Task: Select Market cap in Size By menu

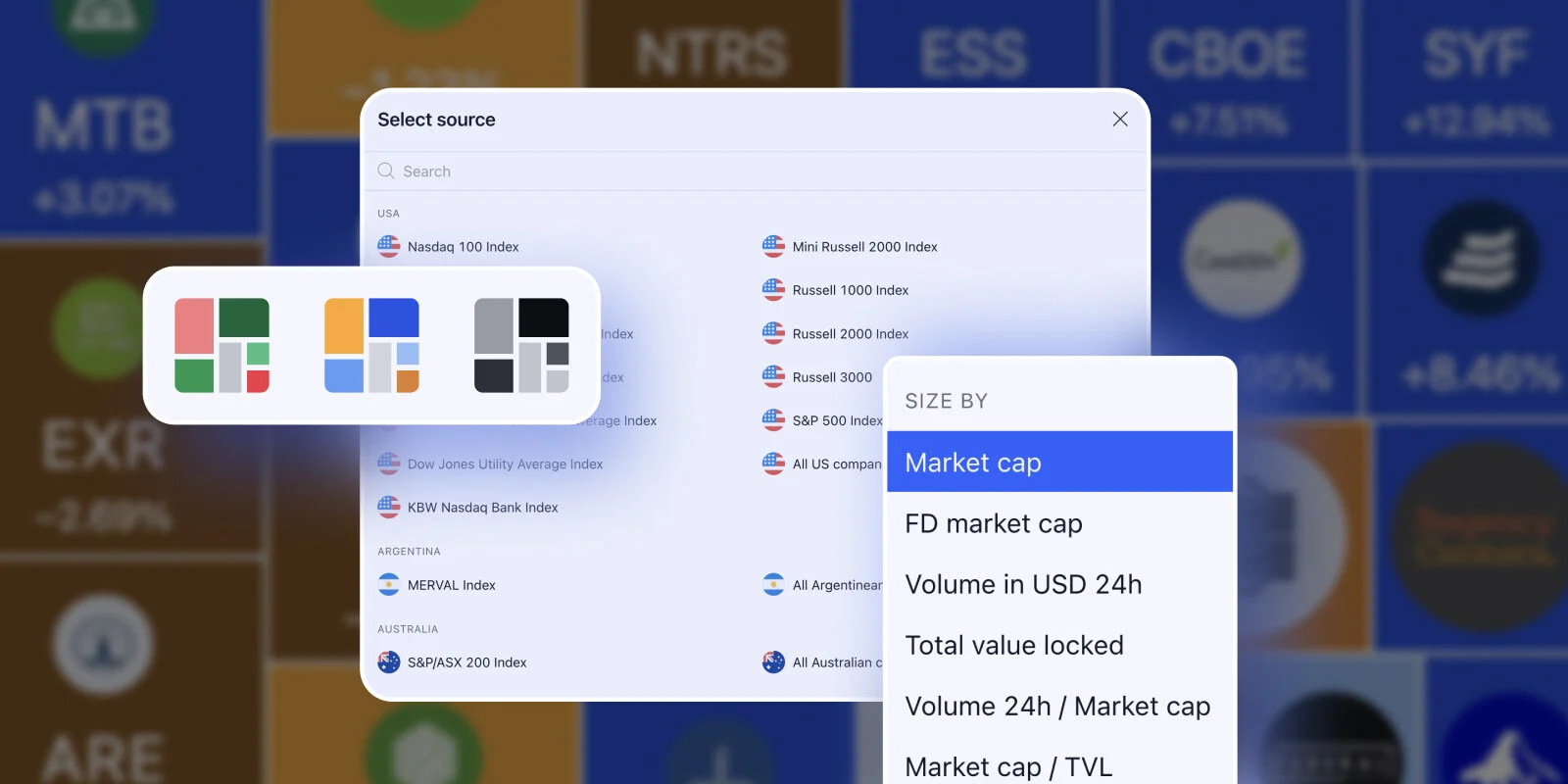Action: click(1059, 462)
